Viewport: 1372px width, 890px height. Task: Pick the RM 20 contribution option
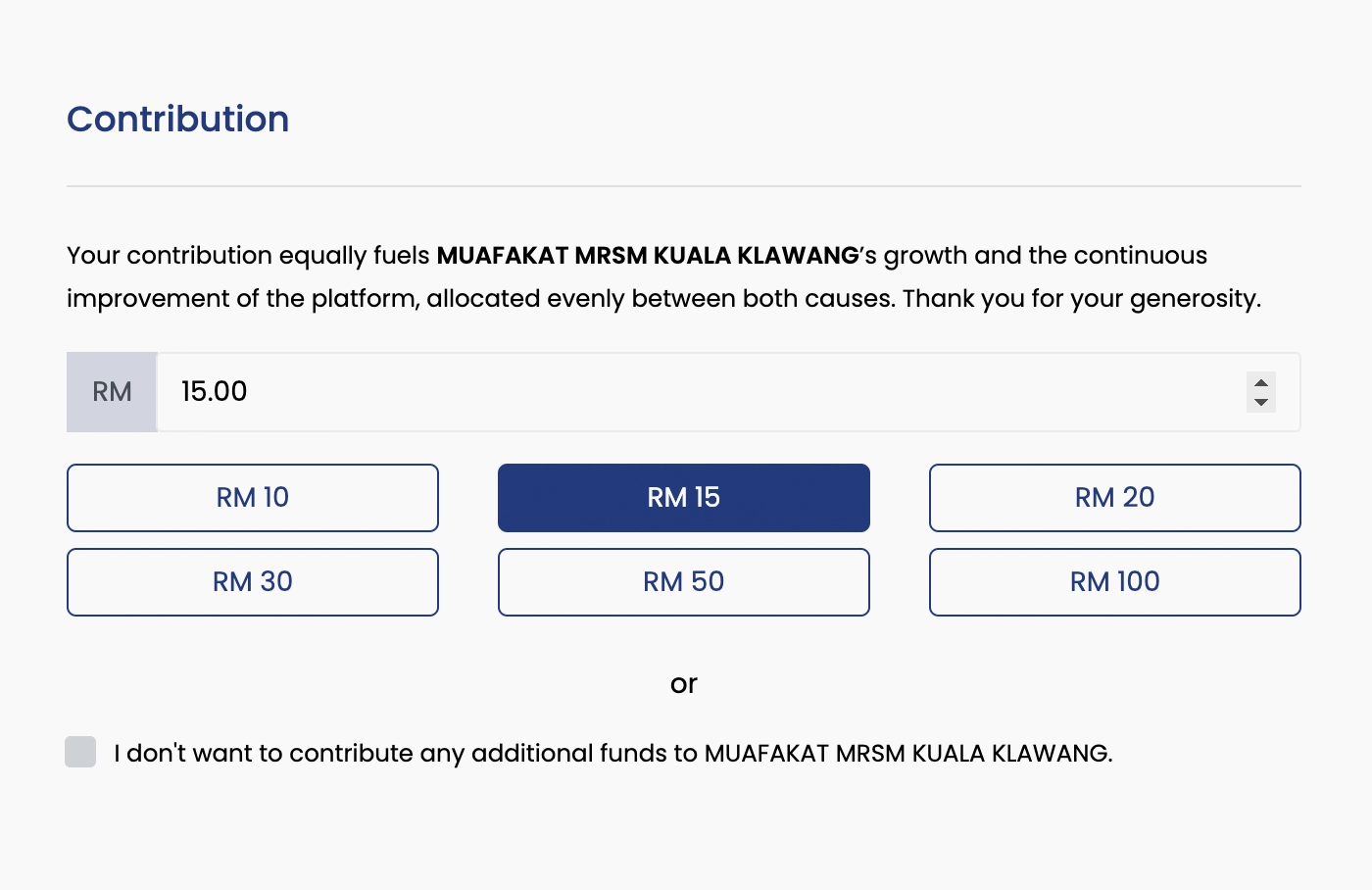point(1115,498)
